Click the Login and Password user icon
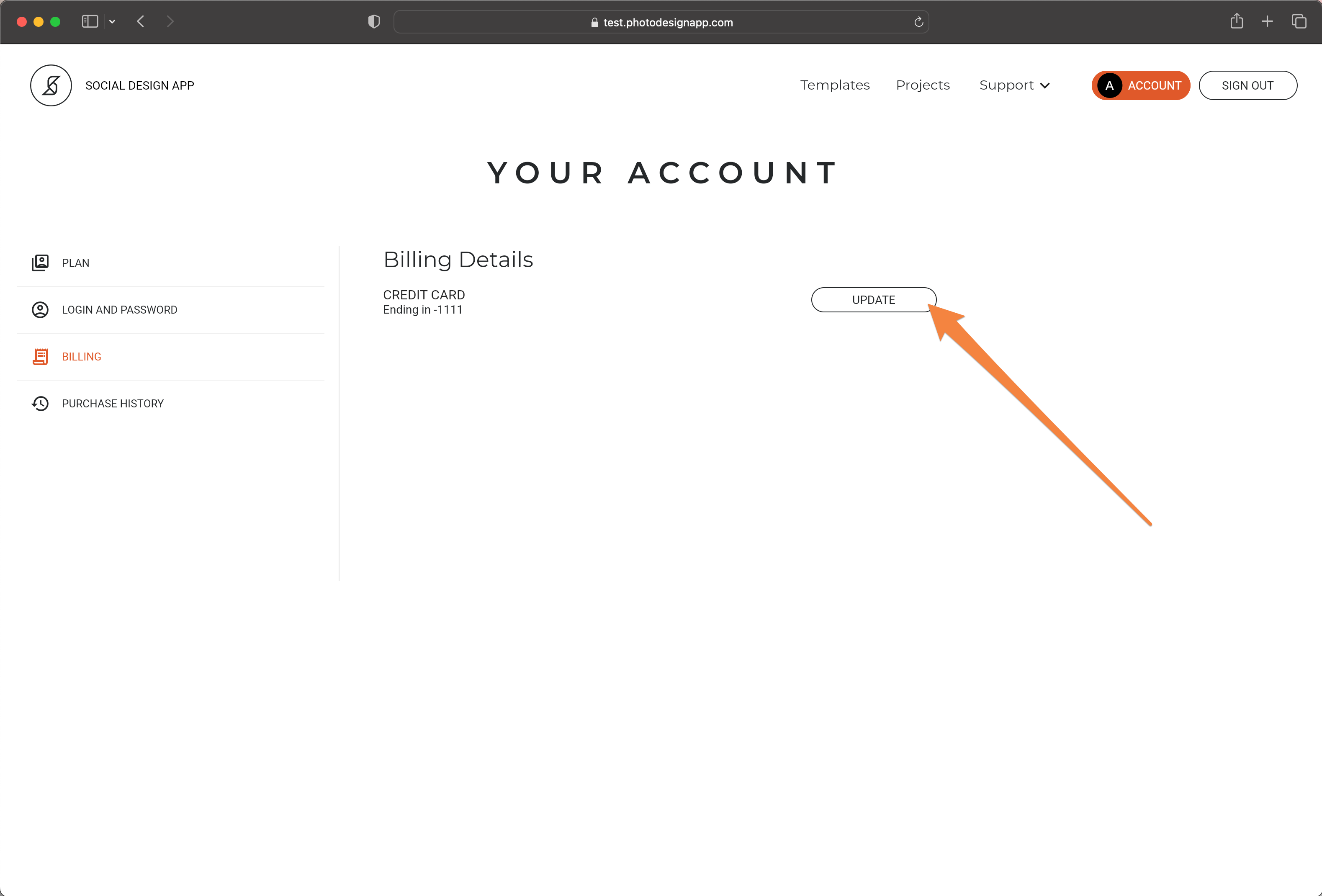This screenshot has height=896, width=1322. point(40,309)
